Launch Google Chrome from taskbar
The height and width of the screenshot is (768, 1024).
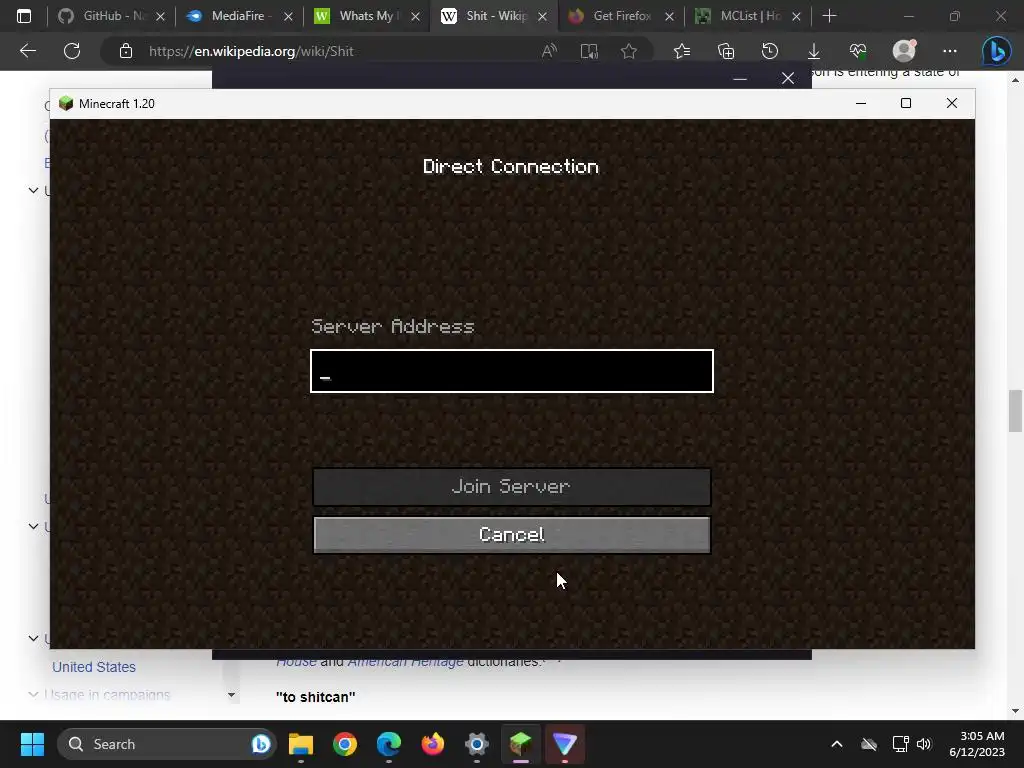[x=345, y=744]
